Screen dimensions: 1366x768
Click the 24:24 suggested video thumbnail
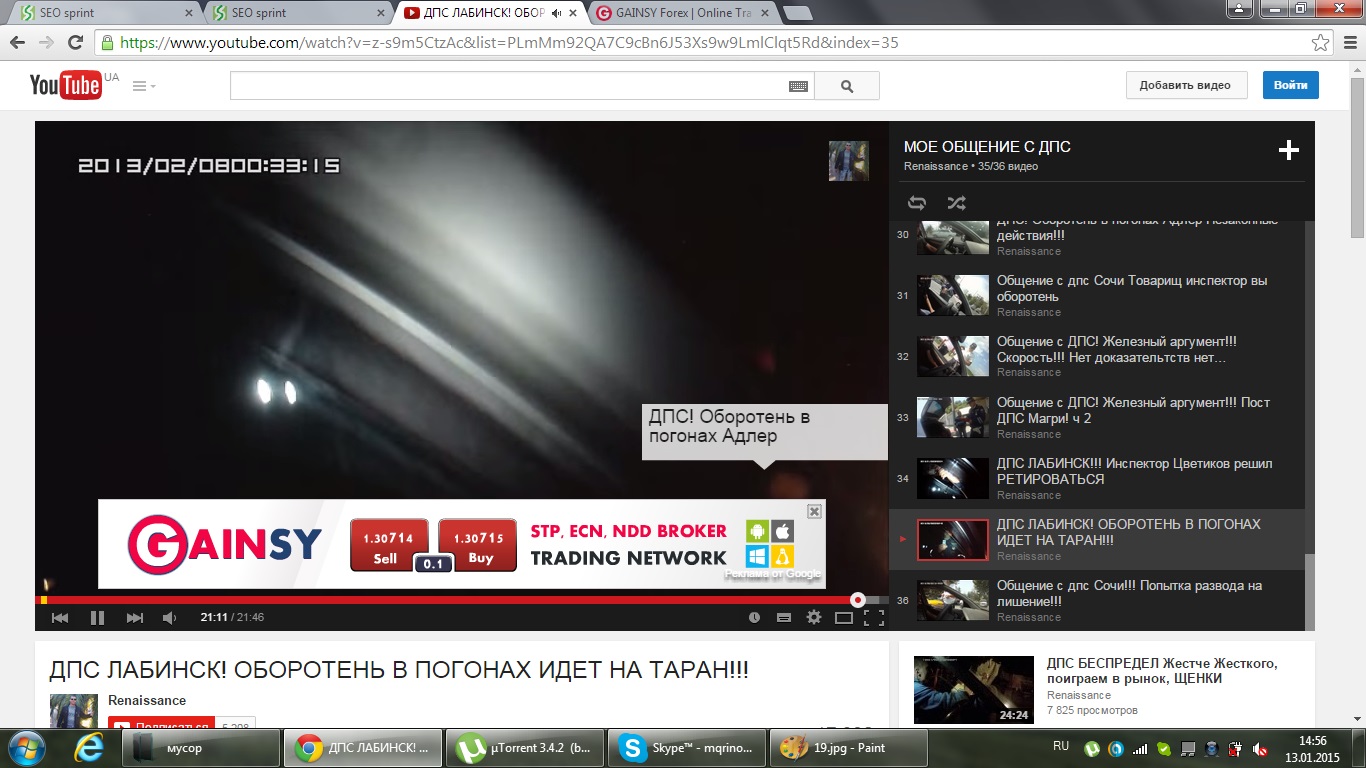(x=974, y=690)
